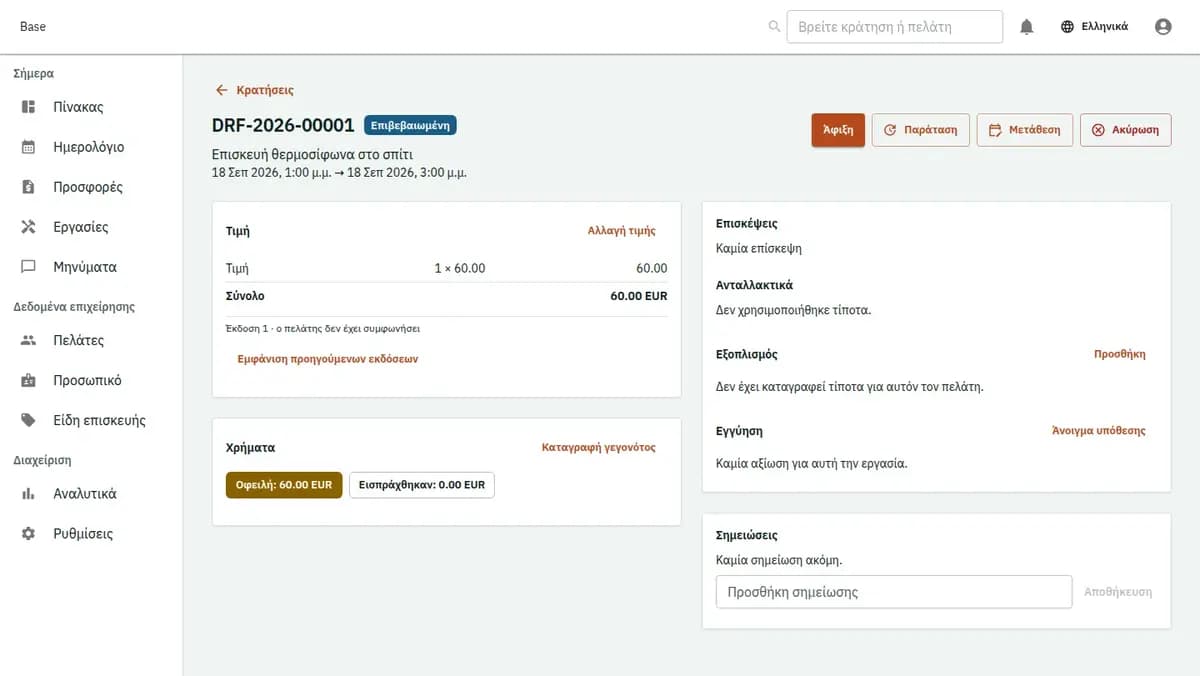
Task: Click the Άφιξη button
Action: pos(838,130)
